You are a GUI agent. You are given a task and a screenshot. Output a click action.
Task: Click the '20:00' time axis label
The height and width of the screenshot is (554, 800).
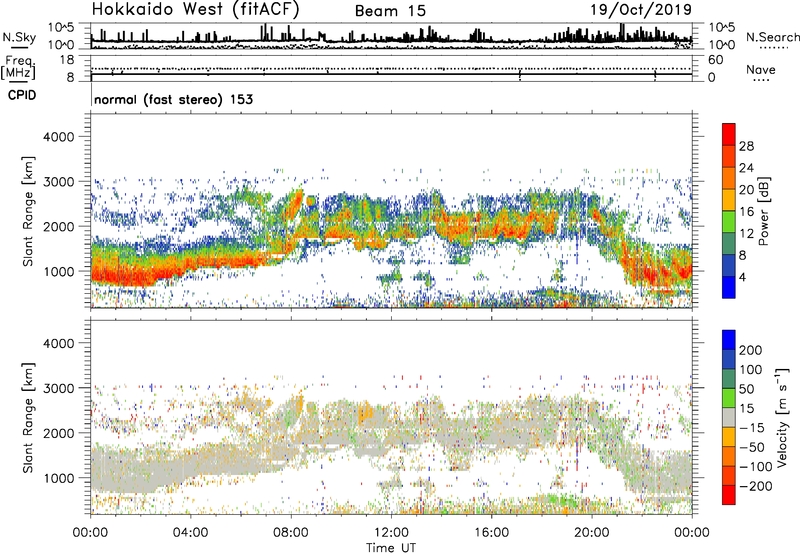coord(592,533)
